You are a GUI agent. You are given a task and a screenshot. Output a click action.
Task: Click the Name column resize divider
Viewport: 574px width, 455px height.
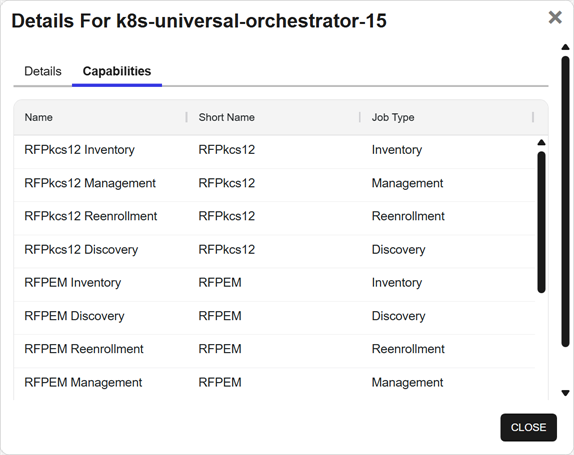coord(187,117)
